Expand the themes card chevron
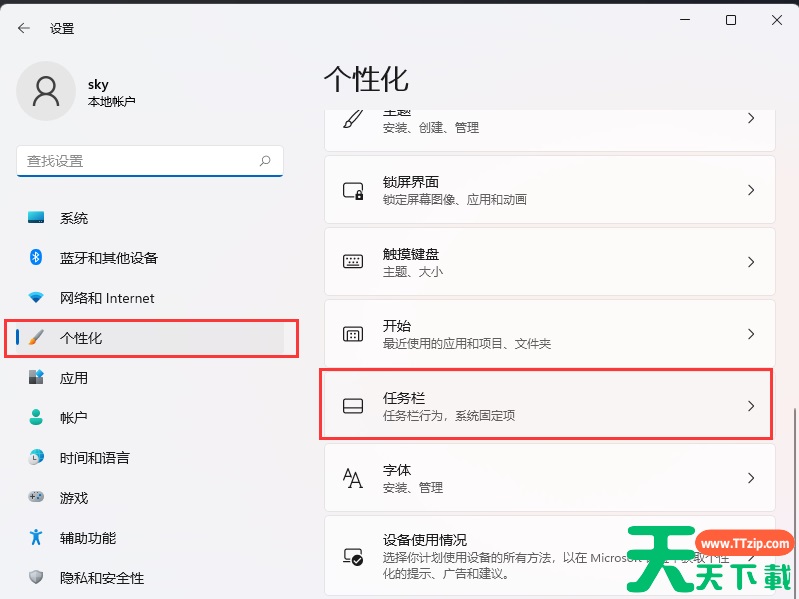The height and width of the screenshot is (599, 799). [751, 118]
